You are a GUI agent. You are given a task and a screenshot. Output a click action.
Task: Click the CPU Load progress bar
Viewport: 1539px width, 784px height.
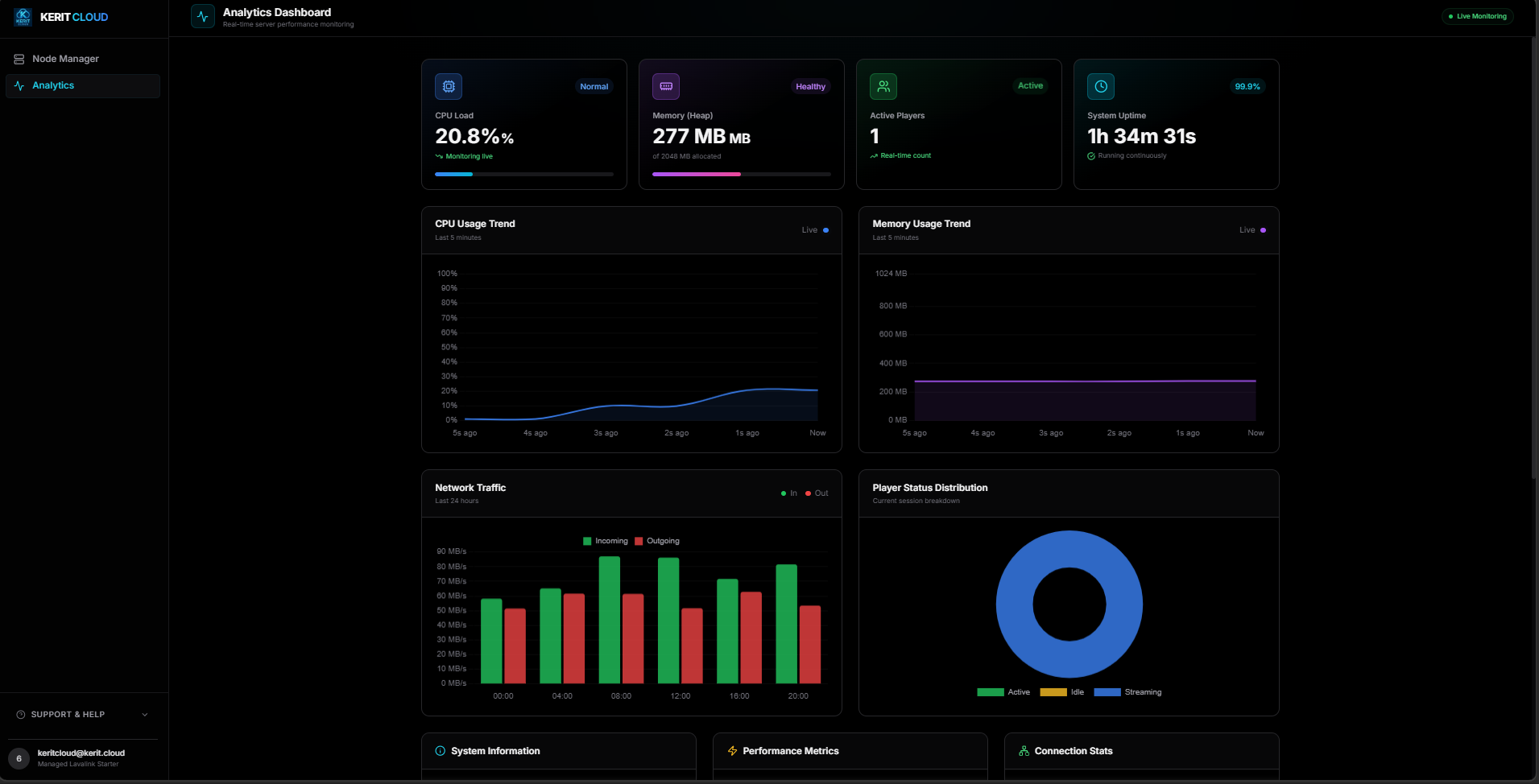[523, 174]
